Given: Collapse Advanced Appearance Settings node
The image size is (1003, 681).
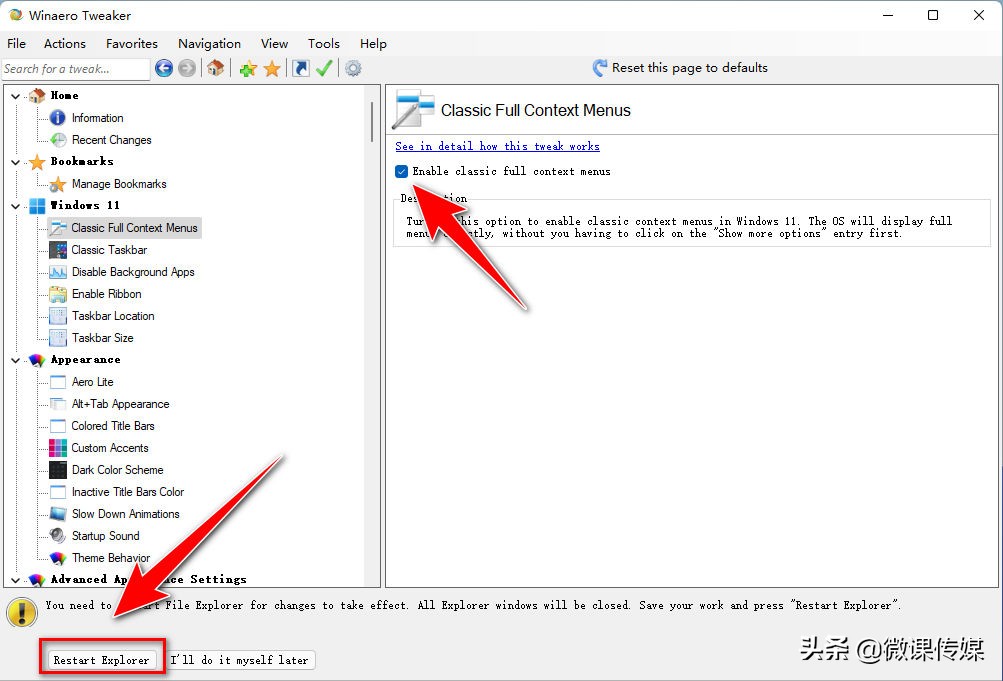Looking at the screenshot, I should [15, 580].
